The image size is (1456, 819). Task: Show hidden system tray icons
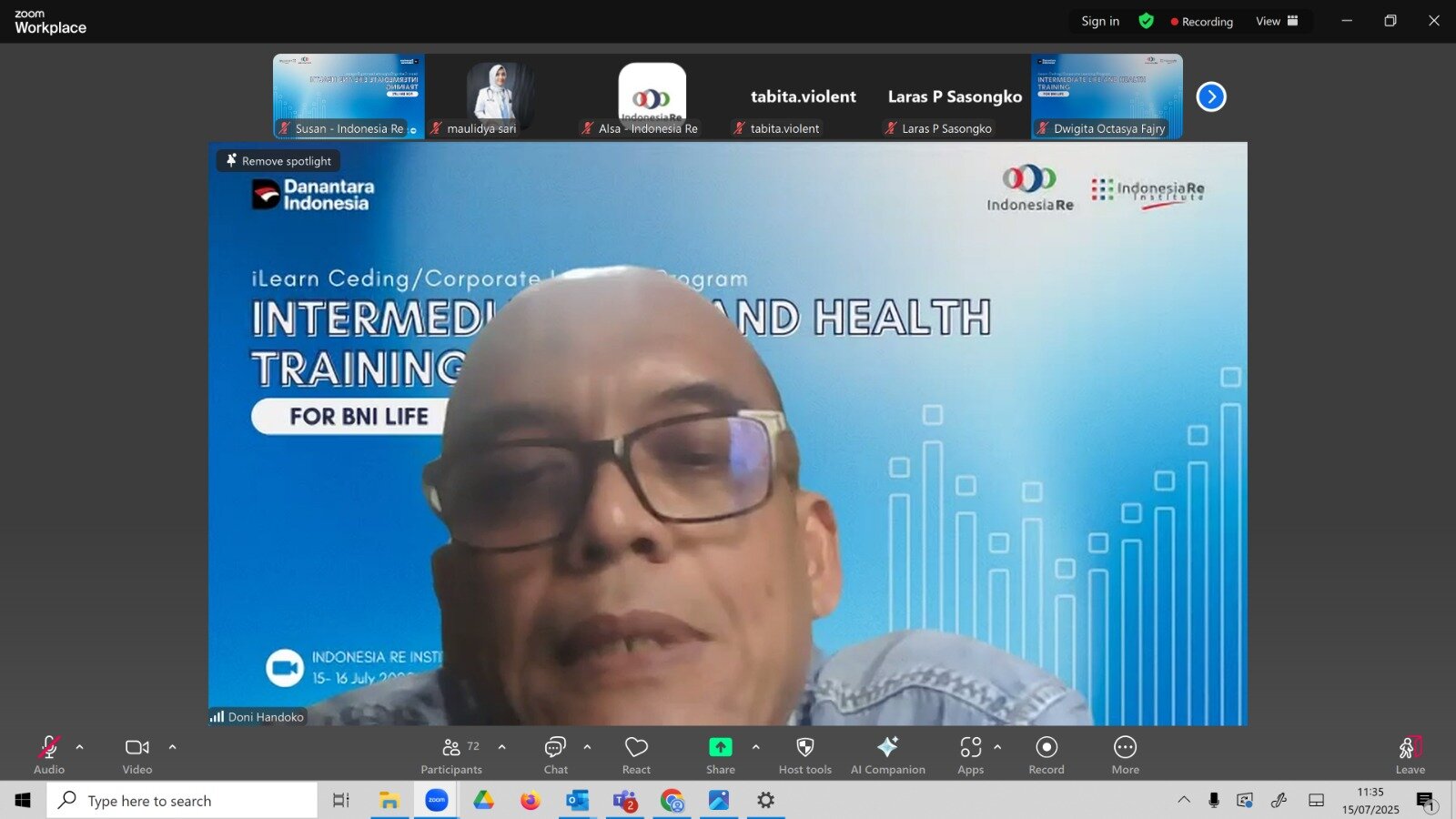pos(1184,800)
